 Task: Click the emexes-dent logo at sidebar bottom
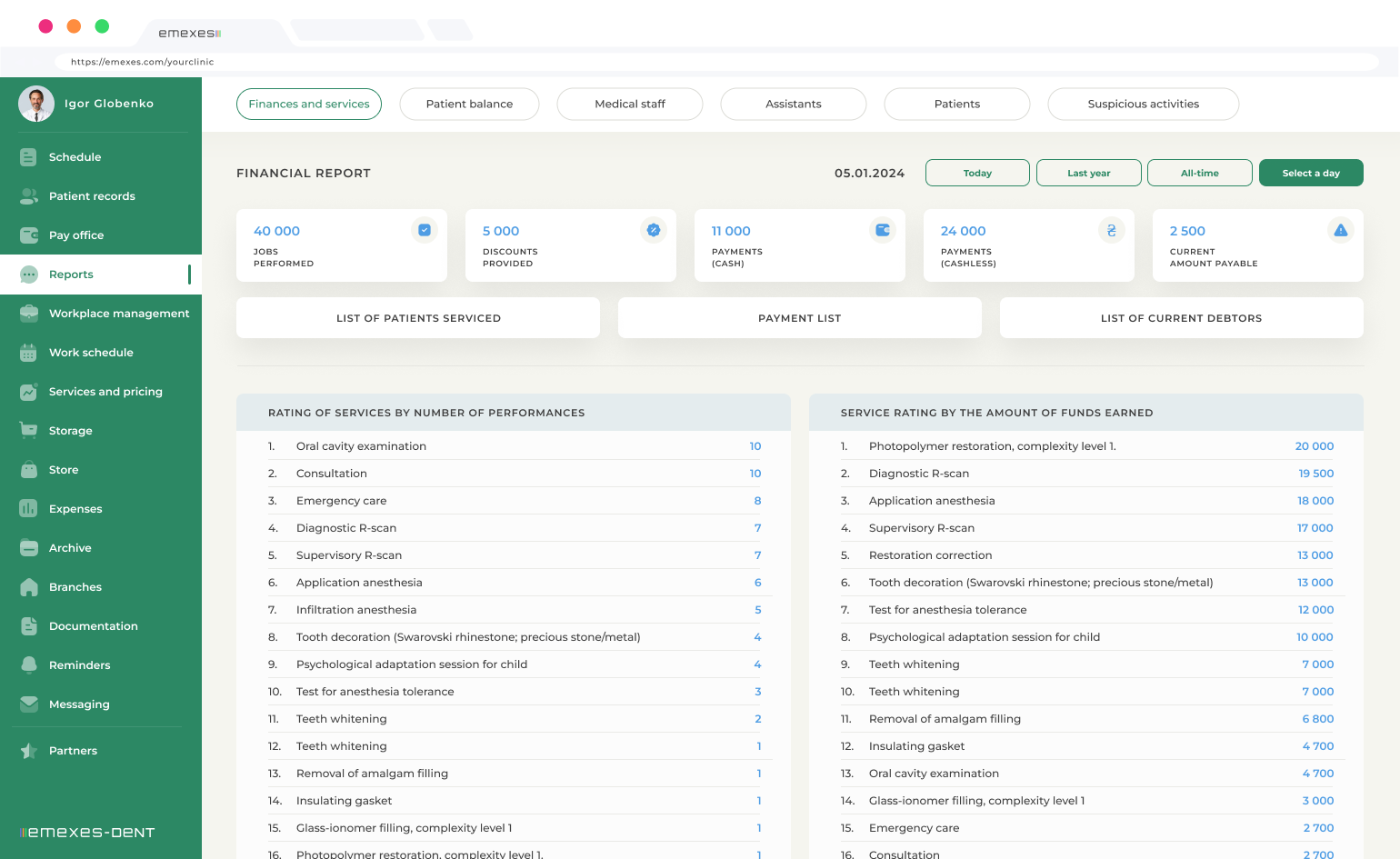[x=87, y=833]
